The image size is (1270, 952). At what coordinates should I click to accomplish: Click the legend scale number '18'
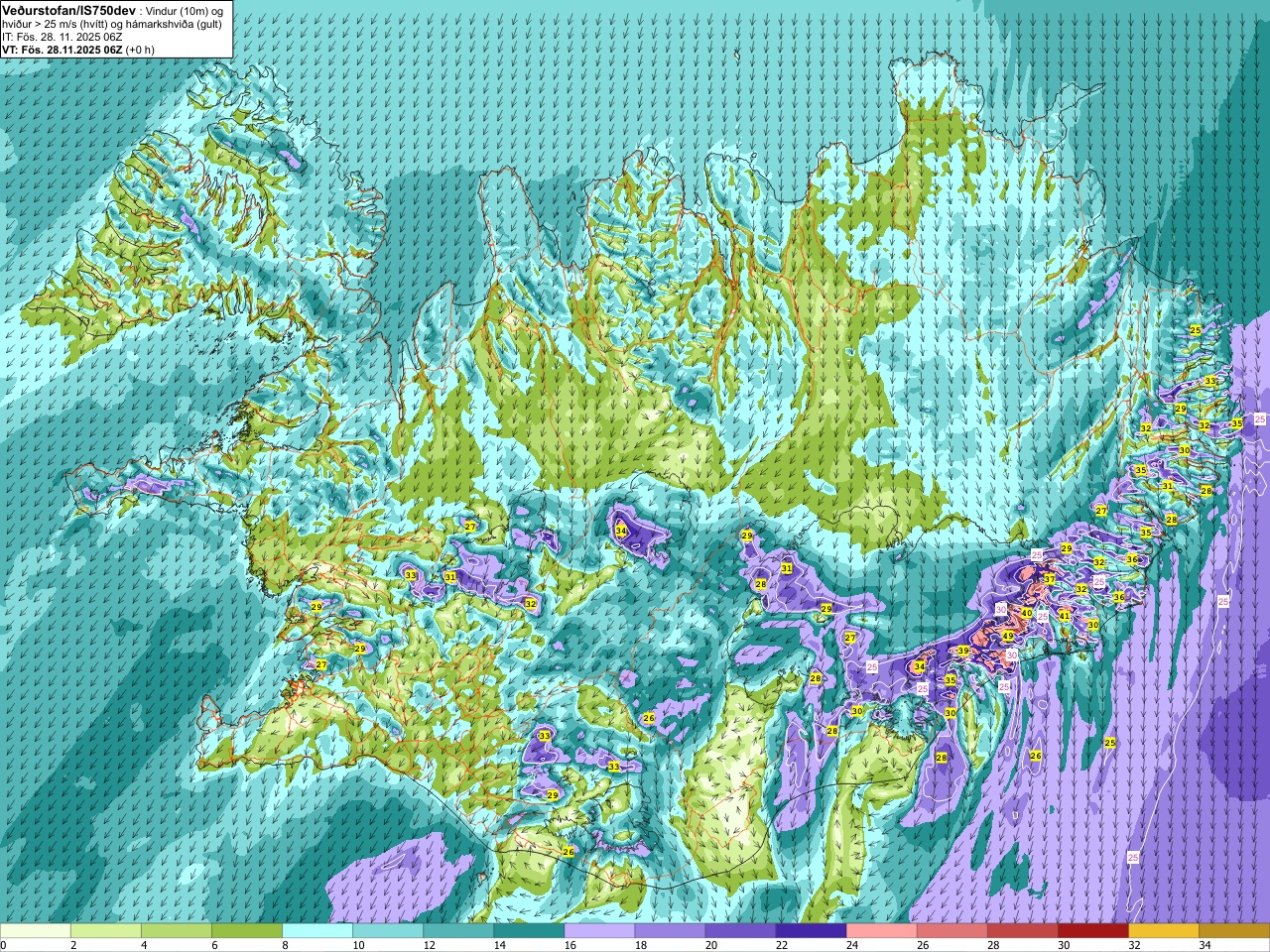tap(641, 945)
